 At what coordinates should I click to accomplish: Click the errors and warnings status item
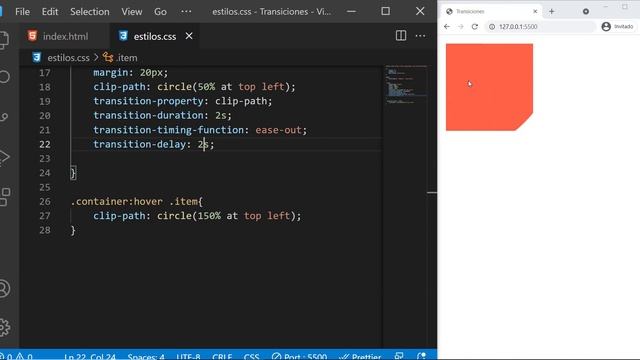pyautogui.click(x=17, y=356)
